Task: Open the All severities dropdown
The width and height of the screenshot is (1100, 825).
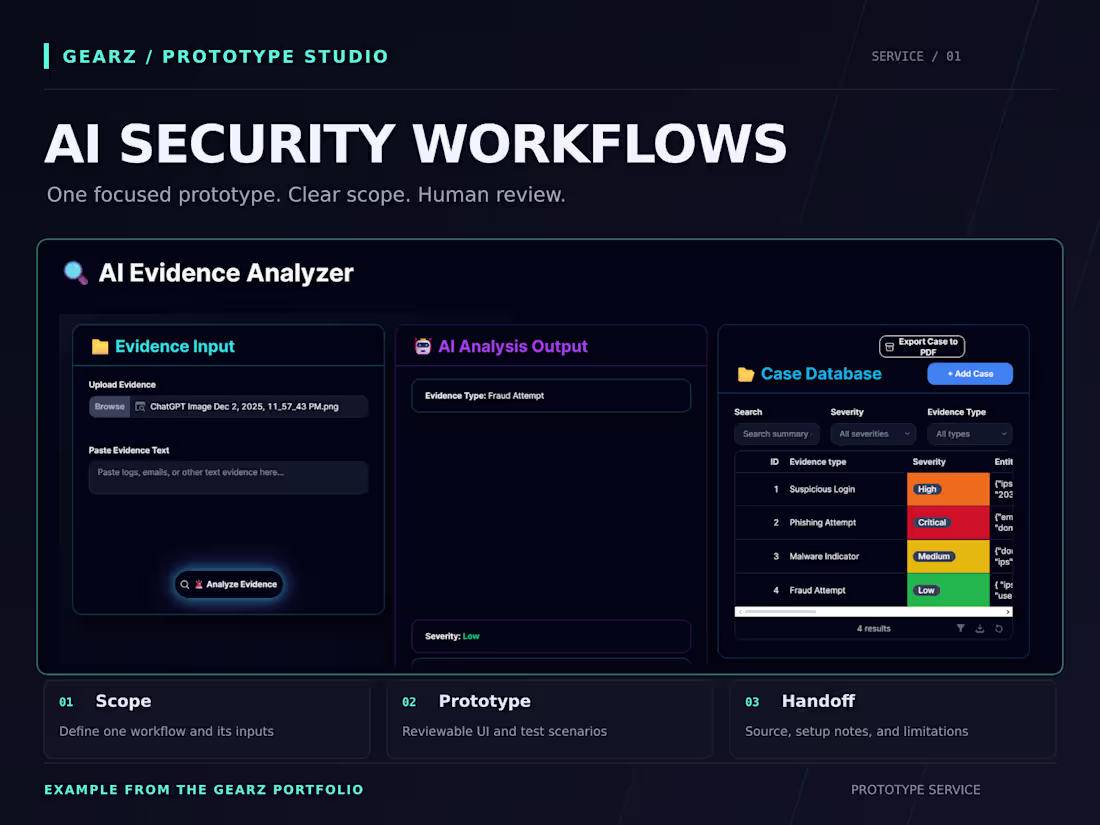Action: (873, 434)
